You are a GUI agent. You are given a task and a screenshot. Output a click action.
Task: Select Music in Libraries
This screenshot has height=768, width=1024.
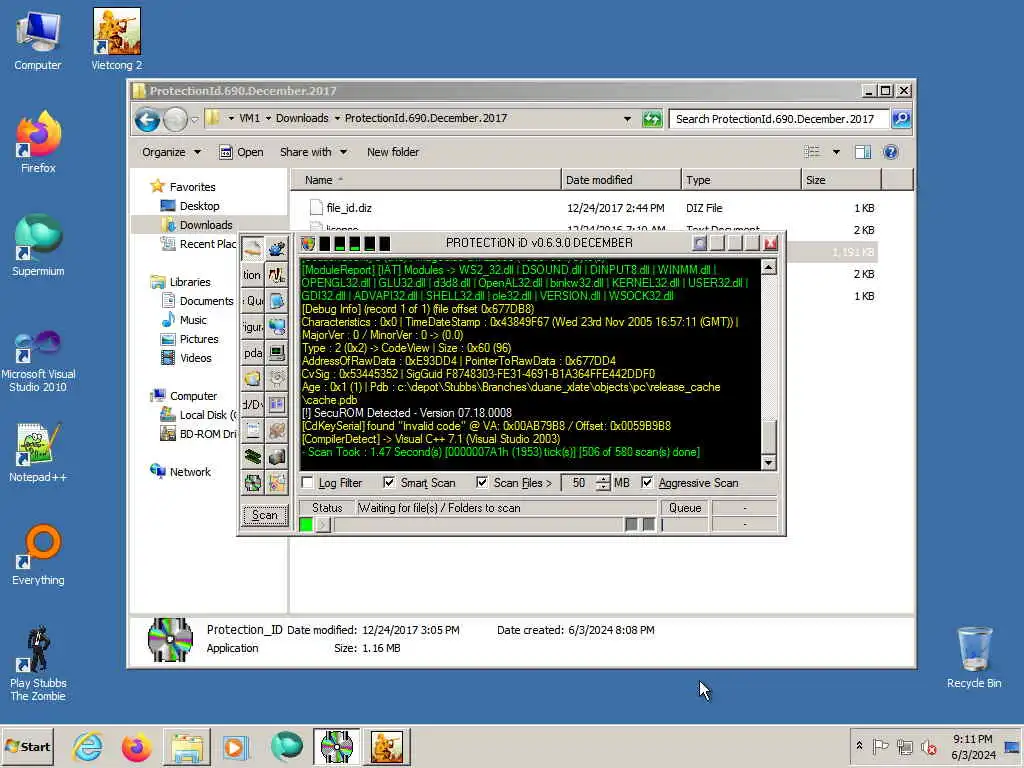[193, 320]
